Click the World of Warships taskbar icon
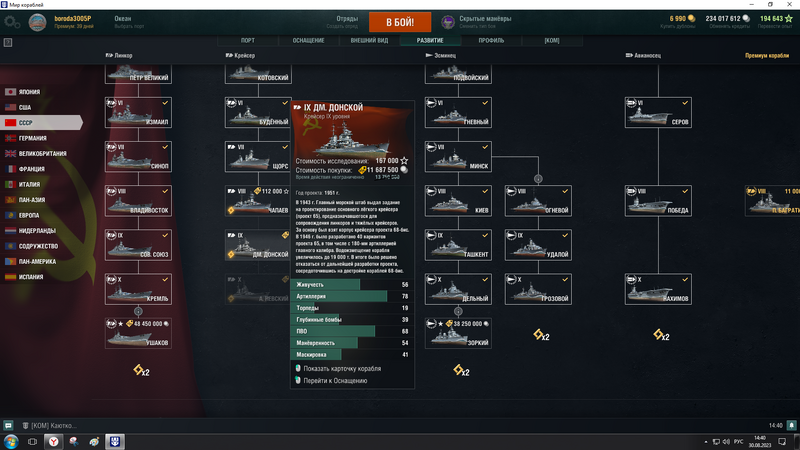The height and width of the screenshot is (450, 800). click(115, 441)
